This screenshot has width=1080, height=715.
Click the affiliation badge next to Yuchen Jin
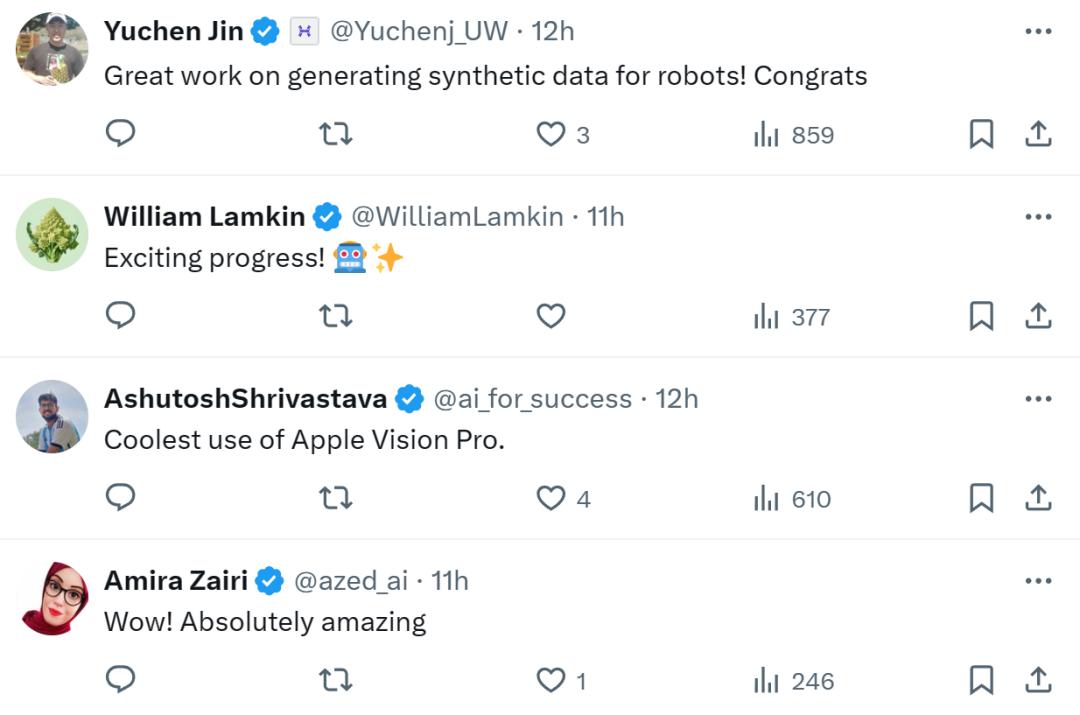(x=304, y=32)
